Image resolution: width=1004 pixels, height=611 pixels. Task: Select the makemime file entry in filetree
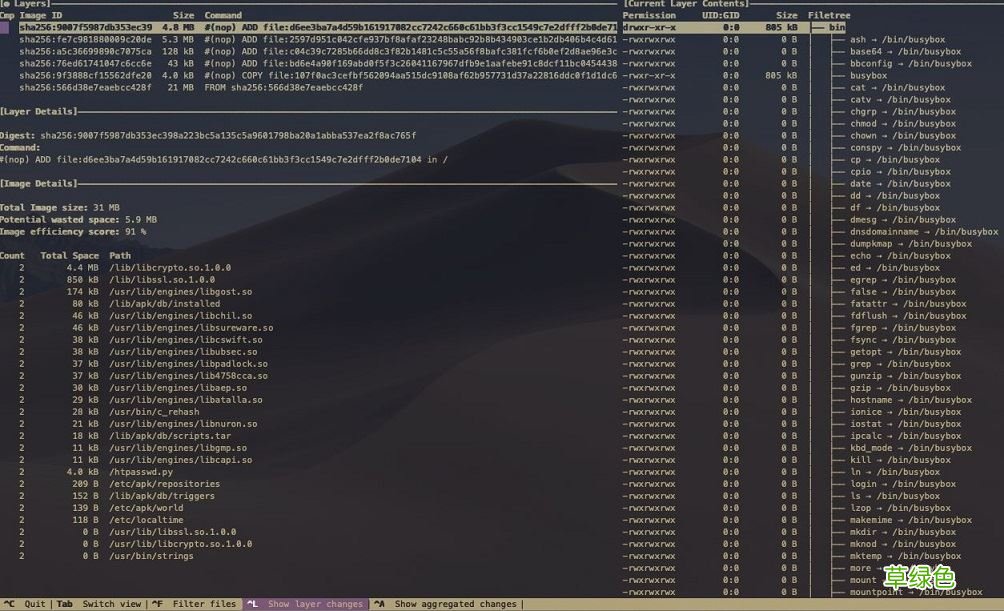pyautogui.click(x=911, y=520)
